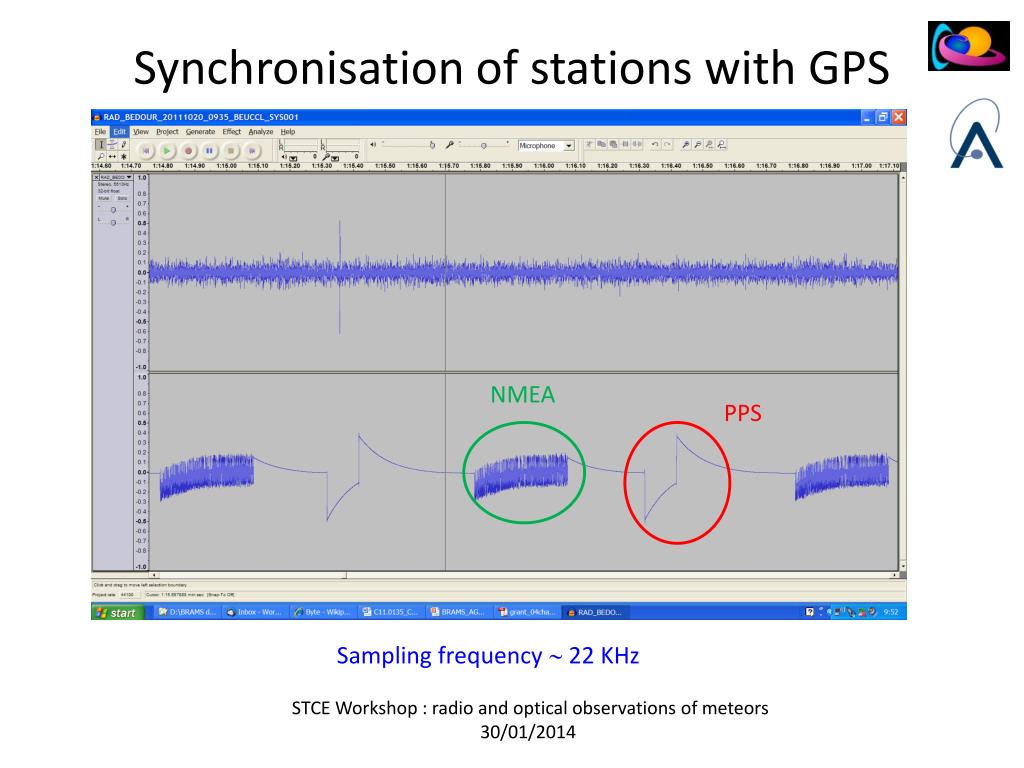Undo the last edit
Image resolution: width=1024 pixels, height=768 pixels.
[x=655, y=144]
